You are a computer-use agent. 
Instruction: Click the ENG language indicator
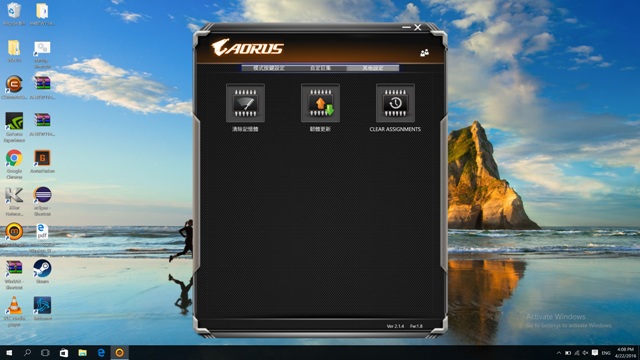[606, 353]
